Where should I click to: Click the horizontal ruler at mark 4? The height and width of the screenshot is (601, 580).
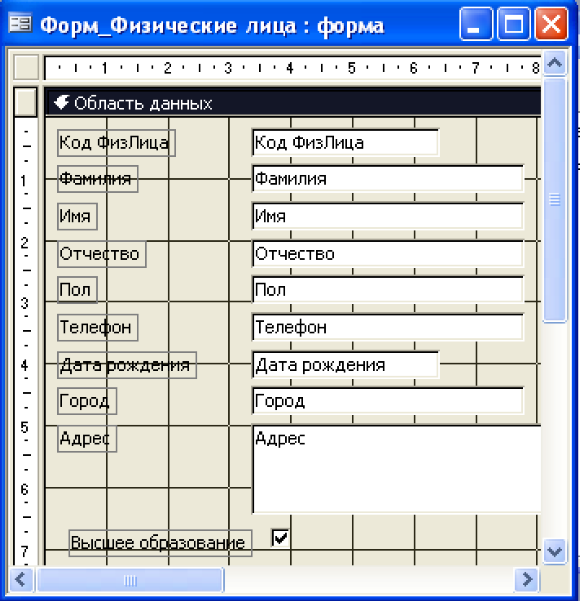coord(290,68)
